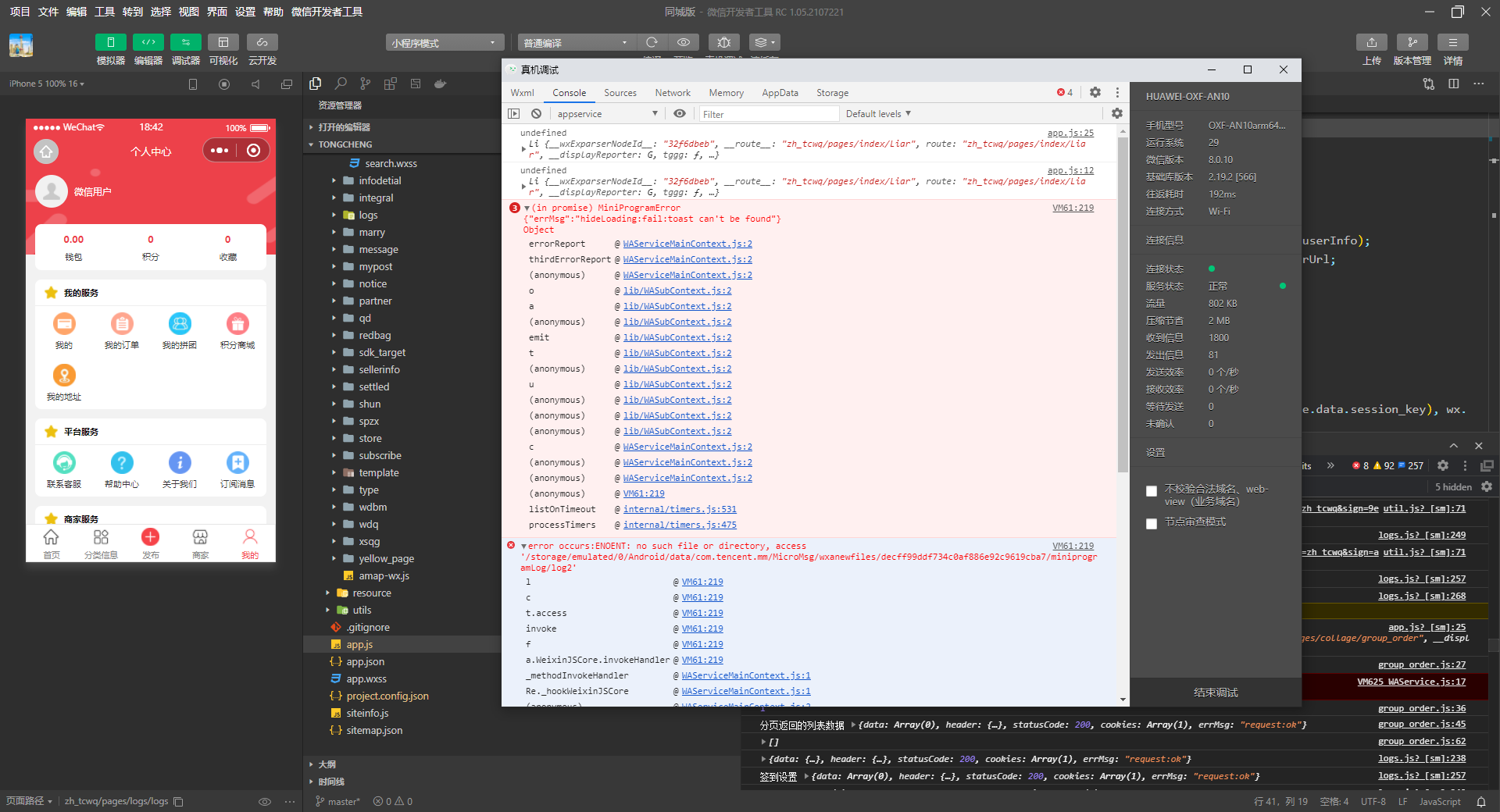Toggle the console sidebar panel icon

[513, 113]
